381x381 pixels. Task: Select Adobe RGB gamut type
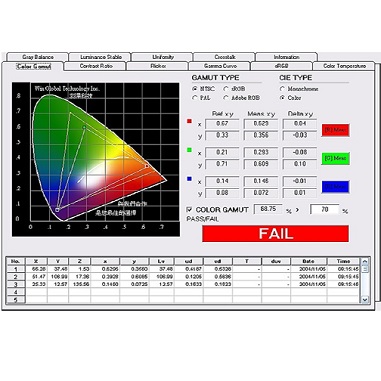pyautogui.click(x=226, y=98)
